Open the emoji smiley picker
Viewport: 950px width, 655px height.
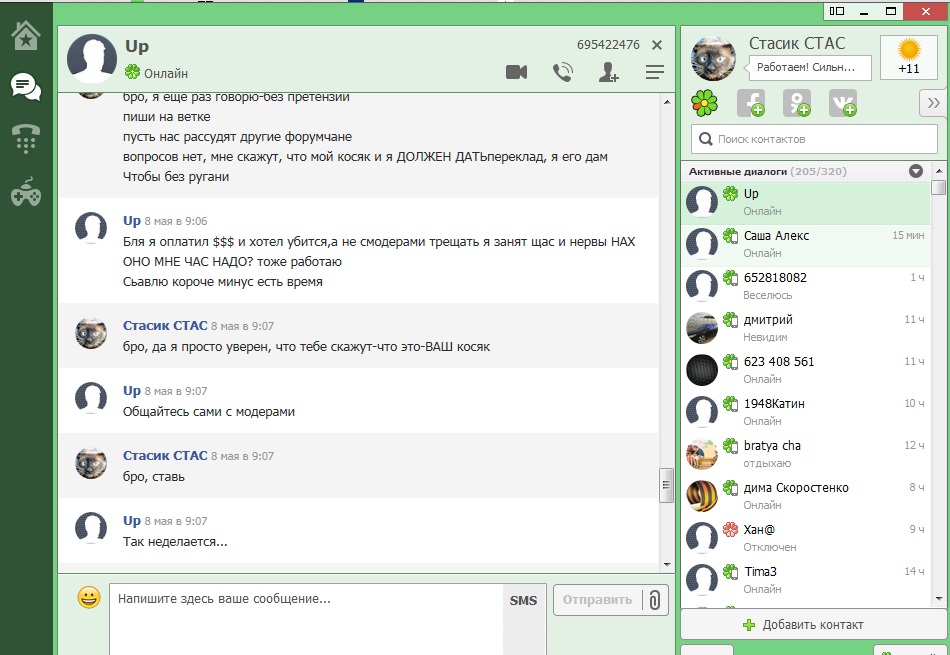(89, 598)
